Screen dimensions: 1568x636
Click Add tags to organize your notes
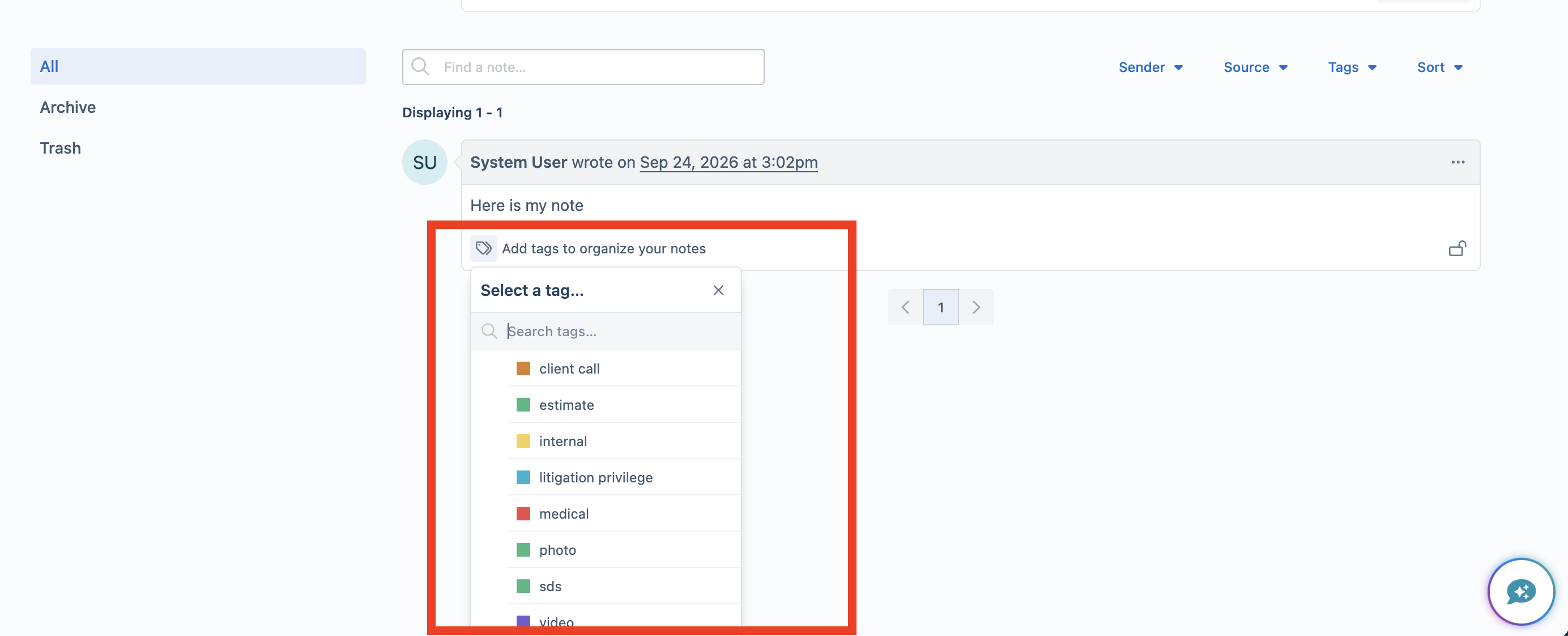603,248
